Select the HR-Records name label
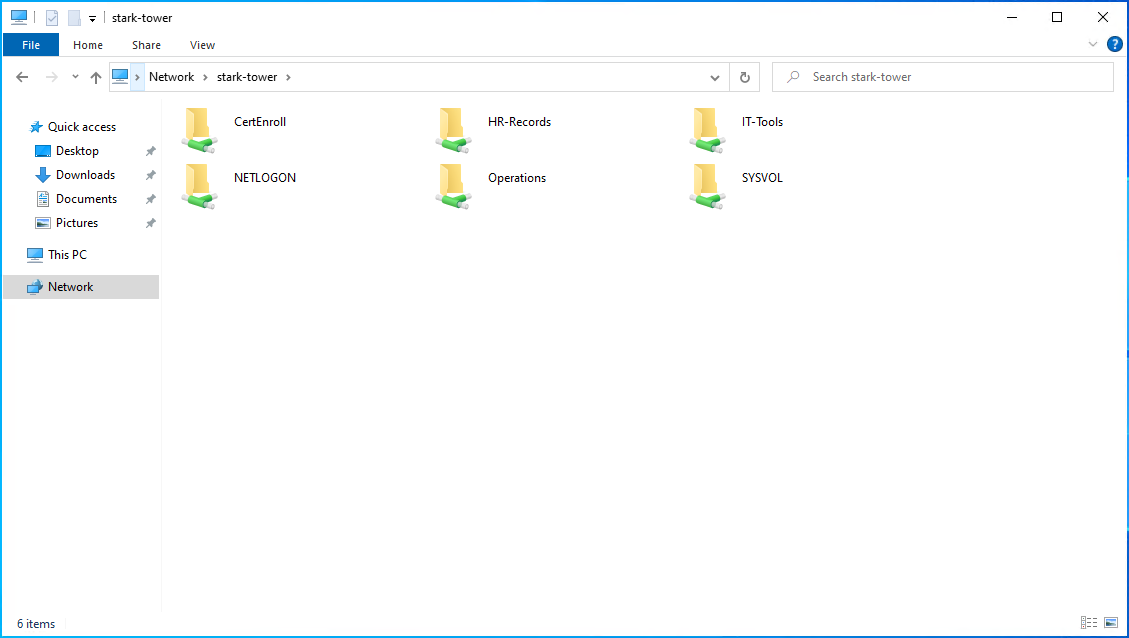The height and width of the screenshot is (638, 1129). (x=519, y=122)
